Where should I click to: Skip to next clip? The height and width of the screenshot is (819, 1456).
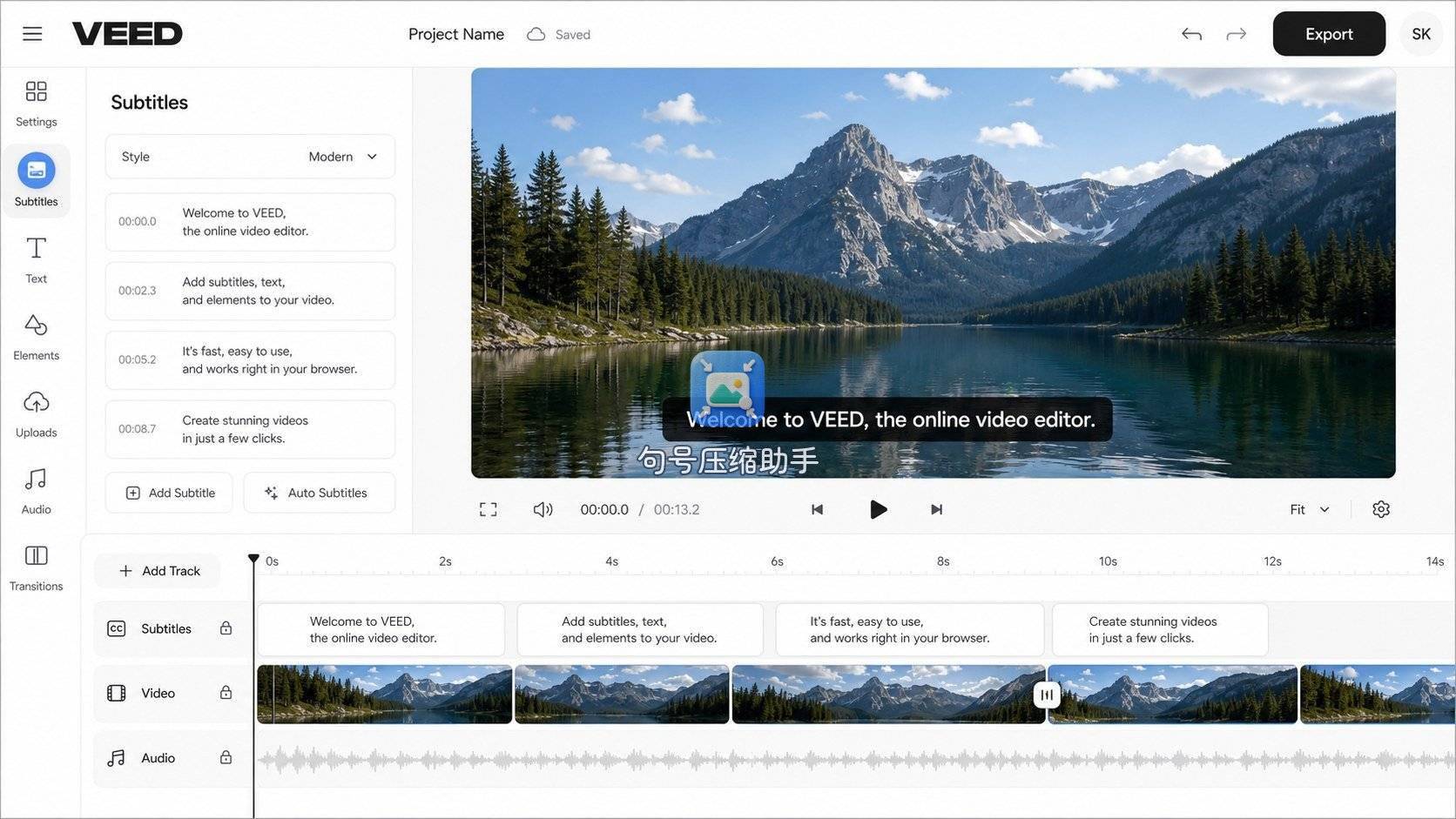tap(937, 509)
